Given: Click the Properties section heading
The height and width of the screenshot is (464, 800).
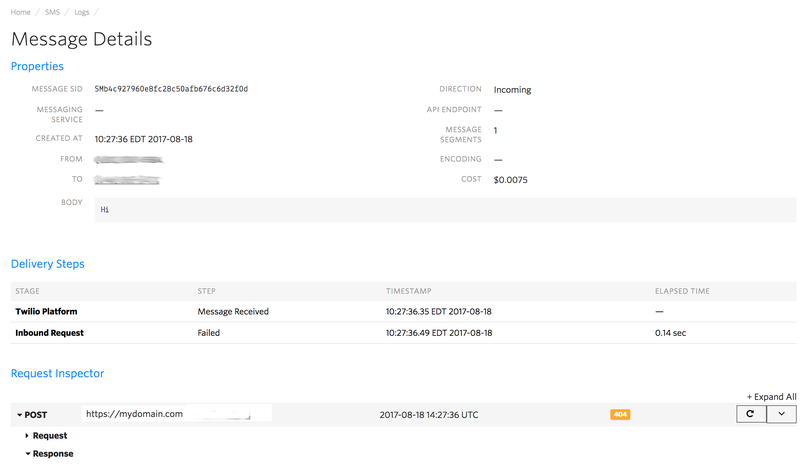Looking at the screenshot, I should click(37, 66).
